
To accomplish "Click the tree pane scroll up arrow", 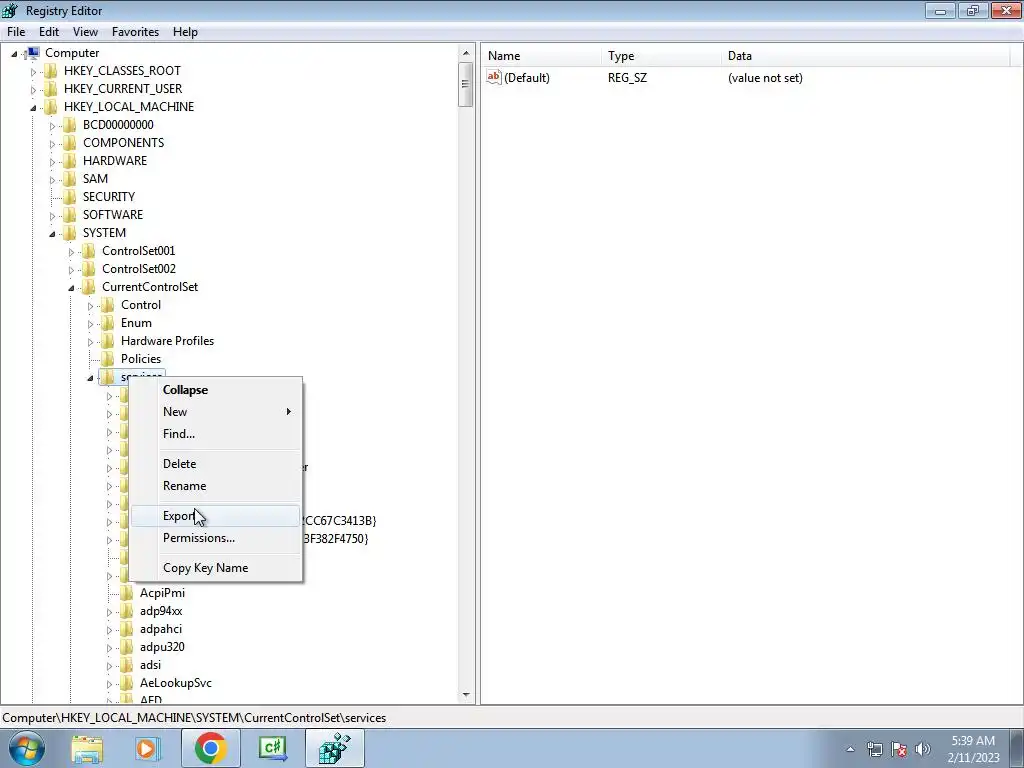I will coord(466,54).
